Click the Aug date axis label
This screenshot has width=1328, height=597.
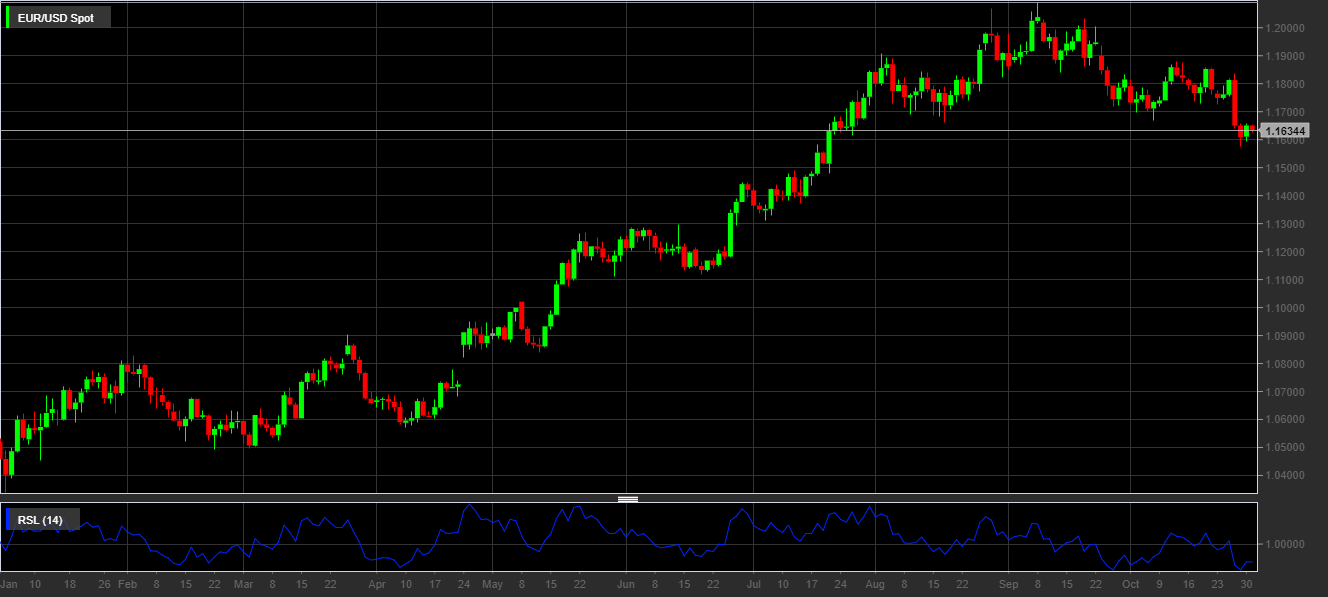click(x=875, y=583)
